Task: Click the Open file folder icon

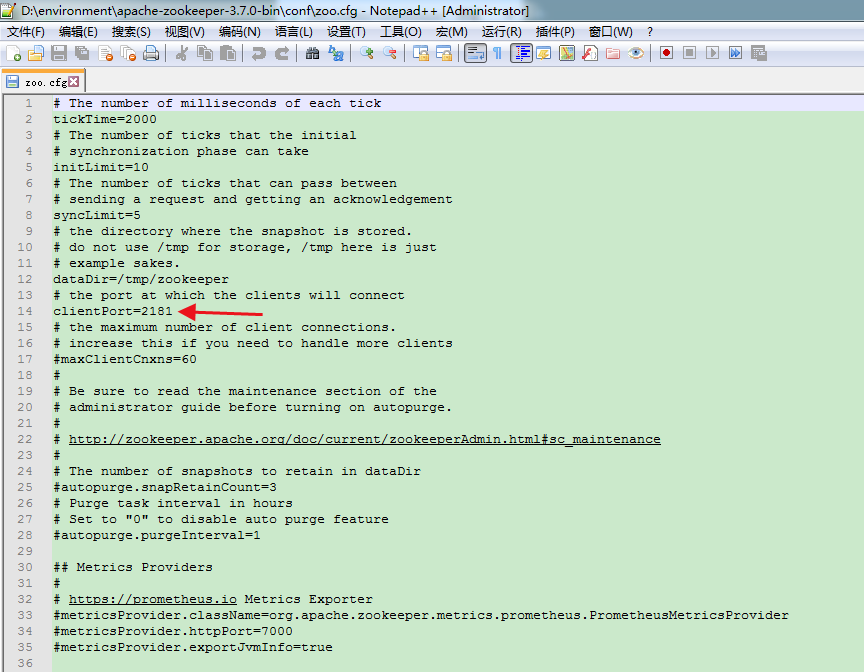Action: pyautogui.click(x=36, y=53)
